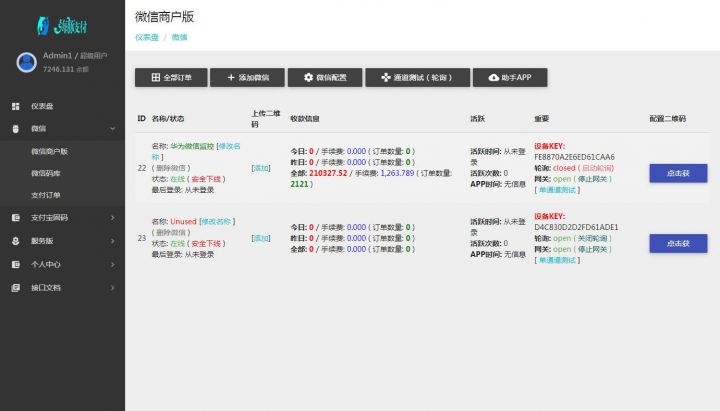Image resolution: width=720 pixels, height=411 pixels.
Task: Click the Alipay QR icon beside 支付宝固码
Action: tap(16, 218)
